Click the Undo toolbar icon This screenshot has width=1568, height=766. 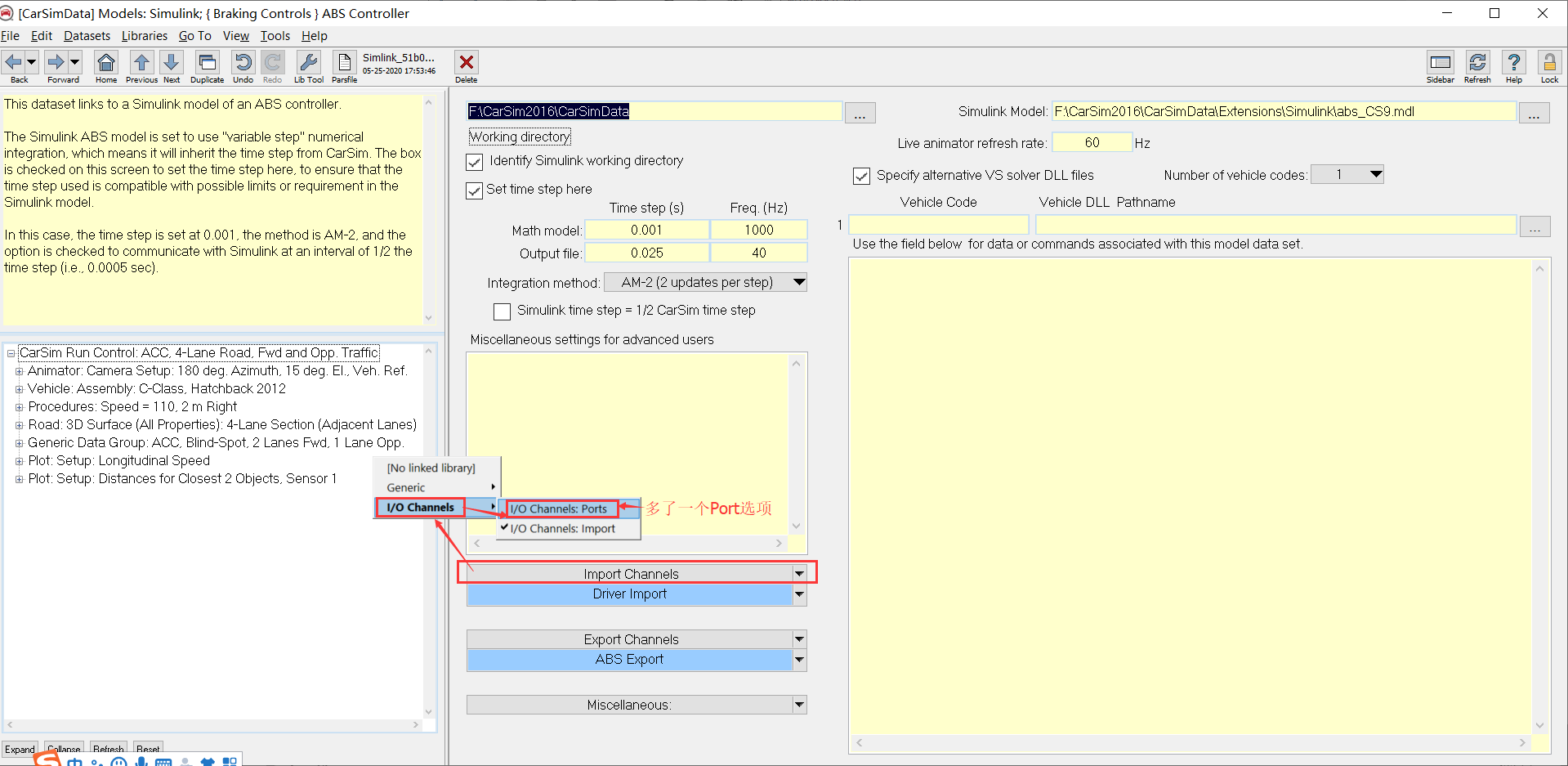tap(243, 62)
